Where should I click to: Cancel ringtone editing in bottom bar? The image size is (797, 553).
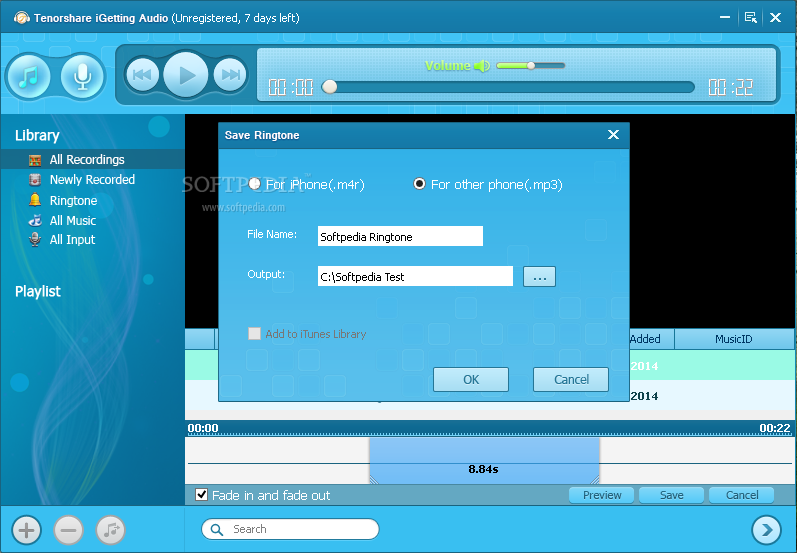742,495
